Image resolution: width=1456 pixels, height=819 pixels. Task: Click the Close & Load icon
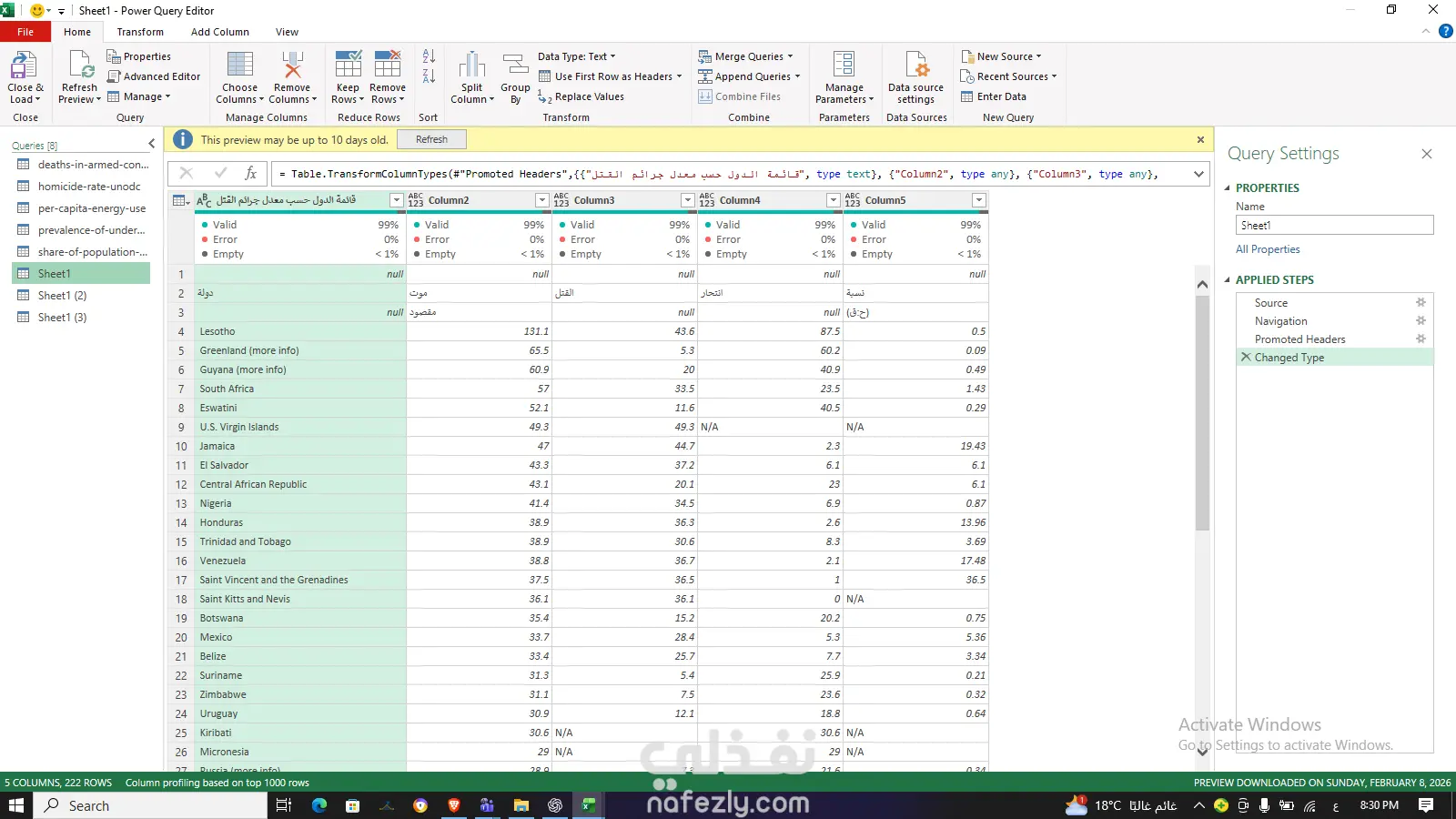(x=24, y=66)
